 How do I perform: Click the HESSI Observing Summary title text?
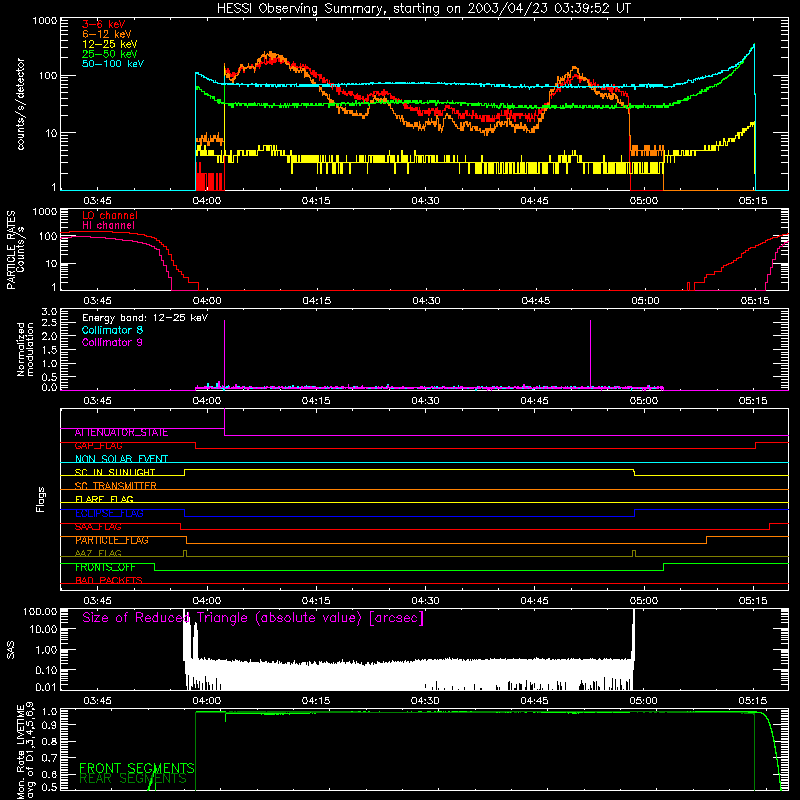tap(423, 9)
